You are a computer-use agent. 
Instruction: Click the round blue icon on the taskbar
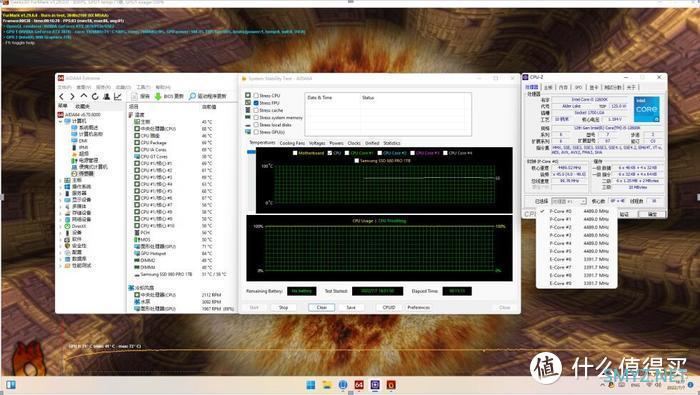click(343, 385)
